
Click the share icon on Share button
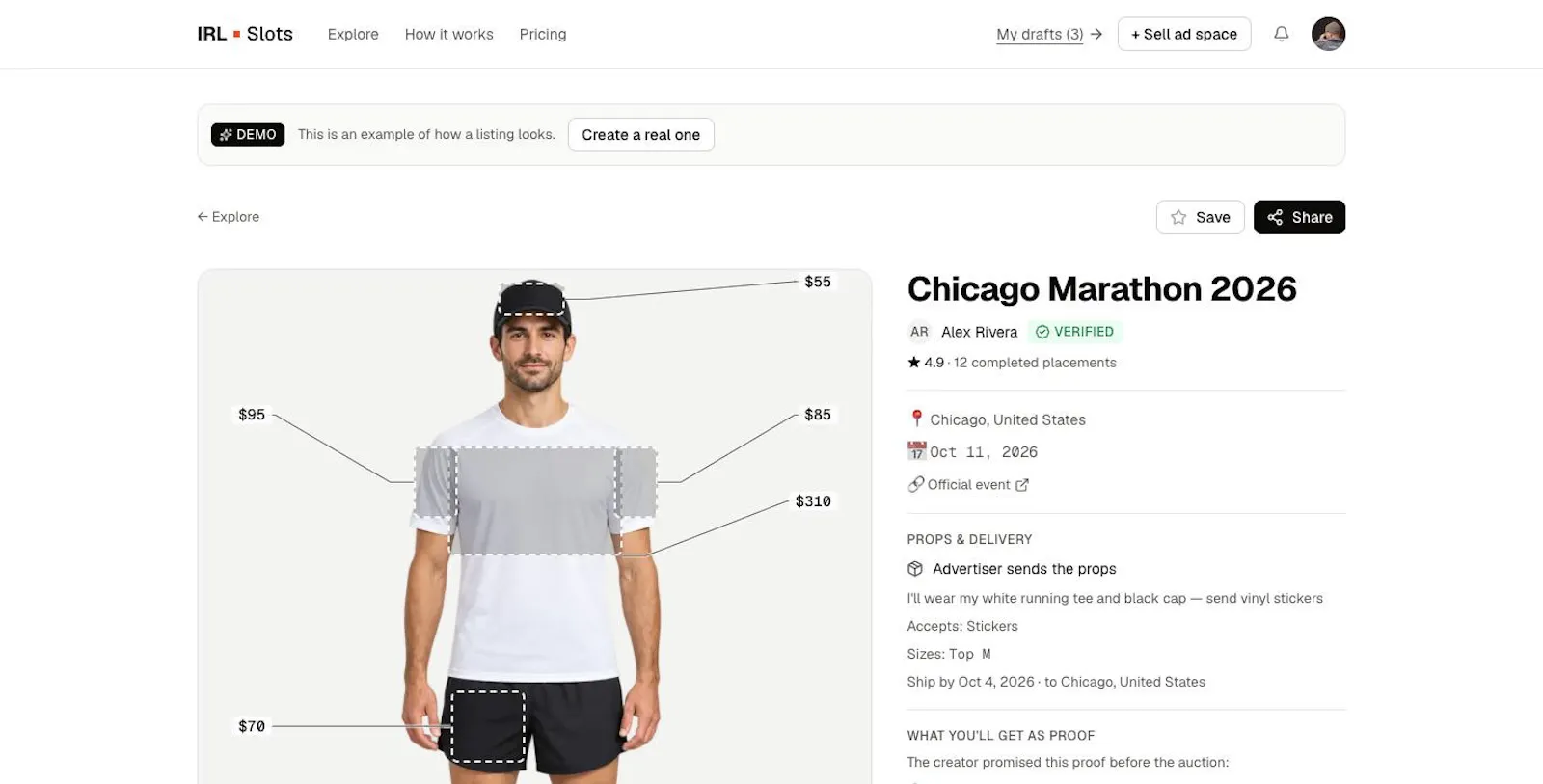1275,217
